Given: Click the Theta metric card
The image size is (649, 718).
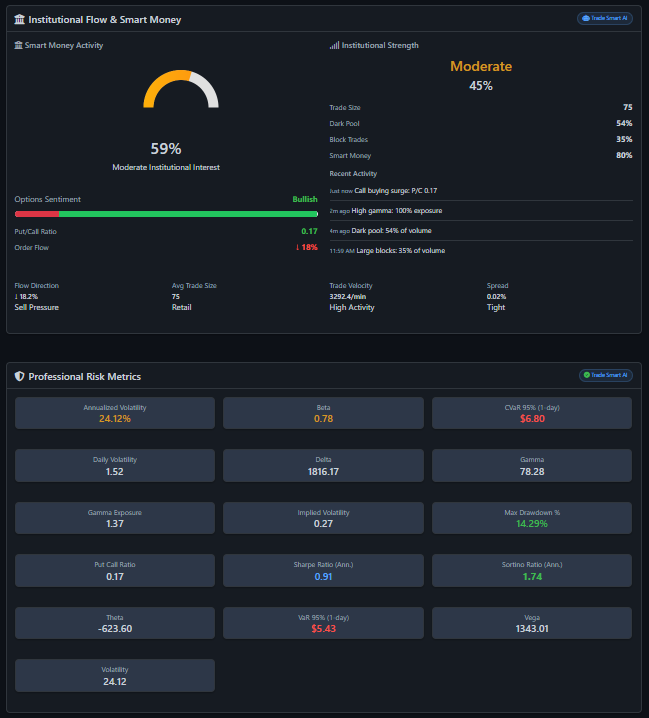Looking at the screenshot, I should pos(115,622).
